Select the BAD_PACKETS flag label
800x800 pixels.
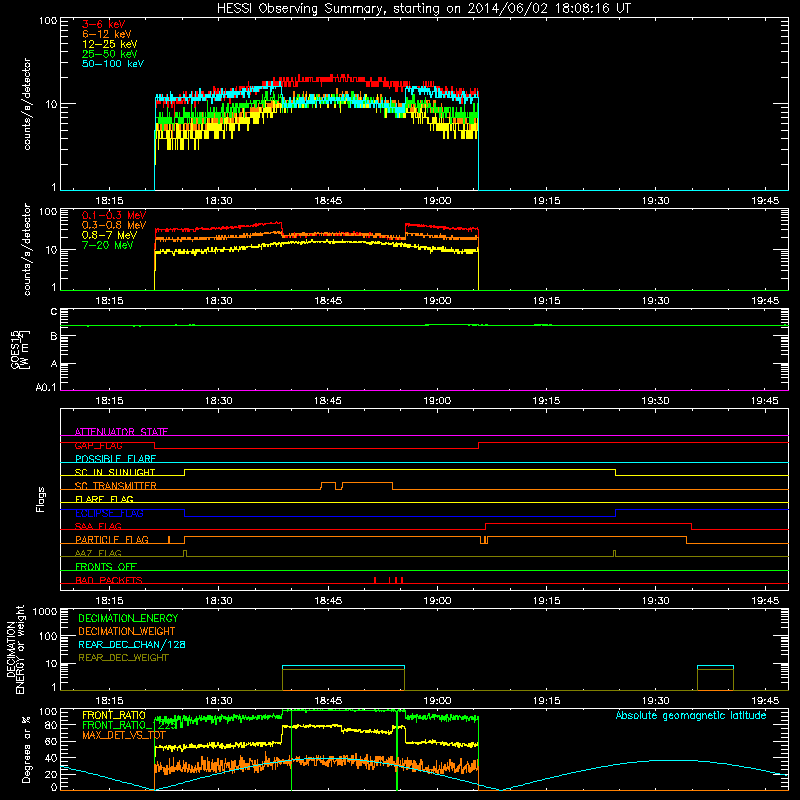(x=109, y=580)
